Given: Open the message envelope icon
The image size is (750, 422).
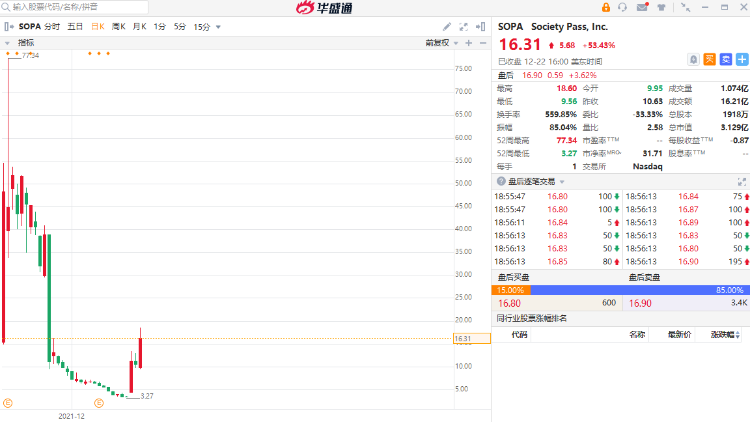Looking at the screenshot, I should [x=642, y=7].
